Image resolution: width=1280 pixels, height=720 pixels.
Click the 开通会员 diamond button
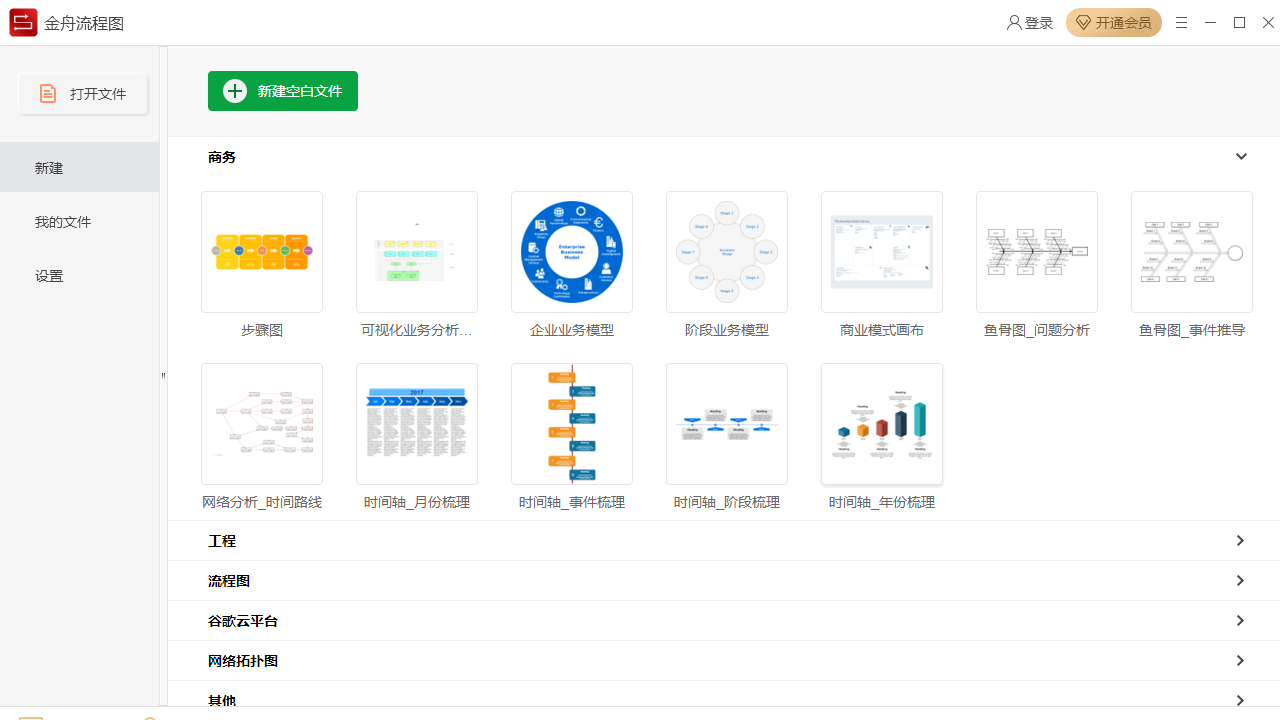pyautogui.click(x=1113, y=23)
